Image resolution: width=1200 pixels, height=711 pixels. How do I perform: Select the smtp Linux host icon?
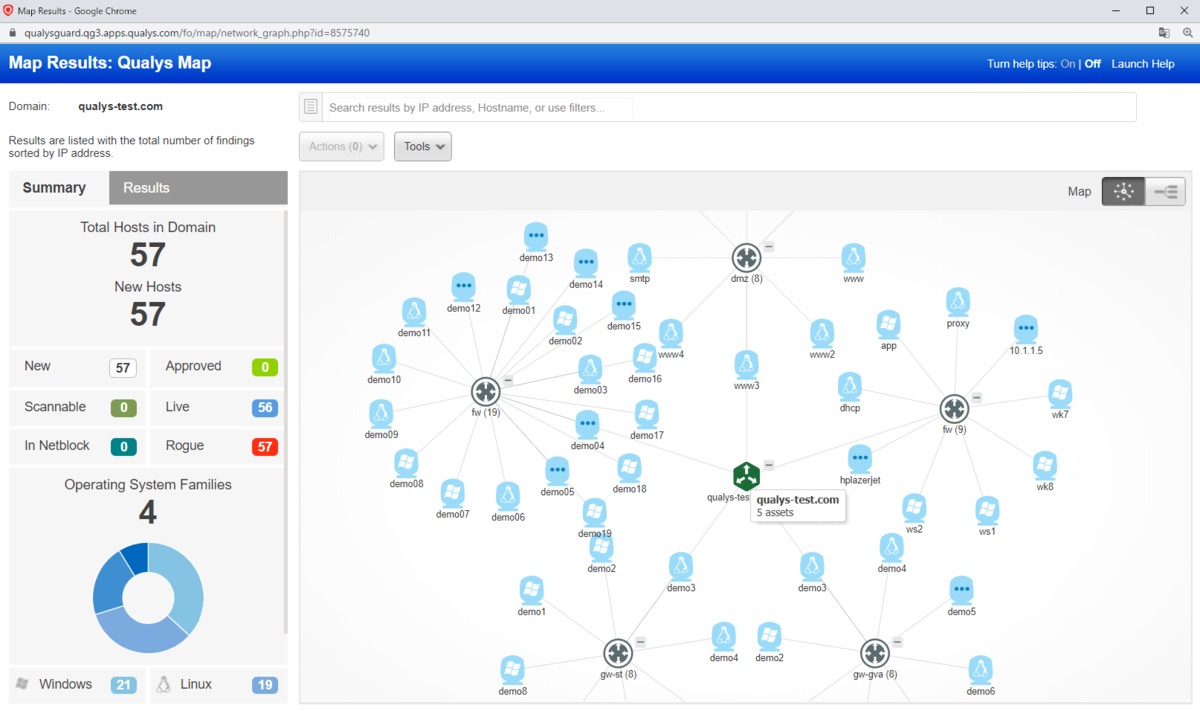[640, 257]
